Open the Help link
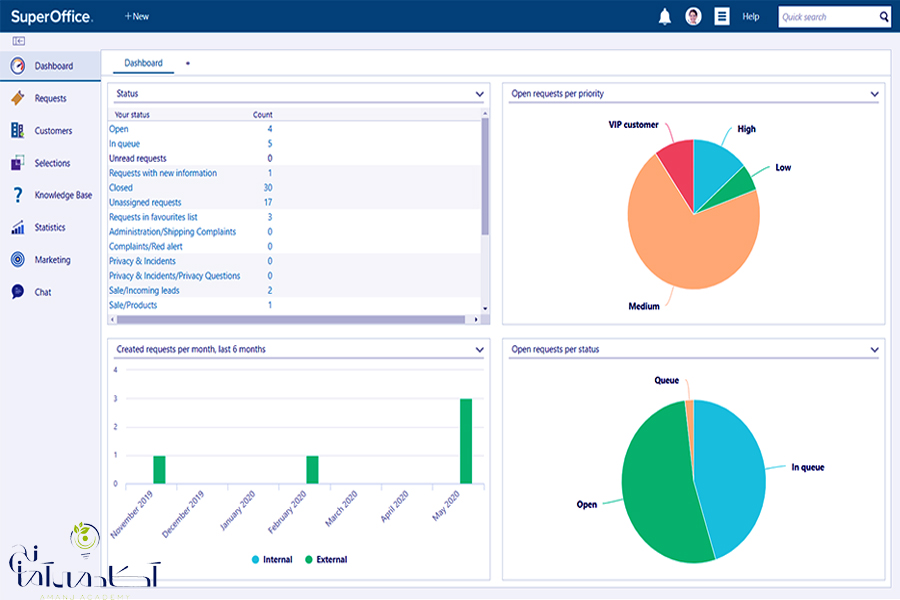The width and height of the screenshot is (900, 600). (x=751, y=17)
